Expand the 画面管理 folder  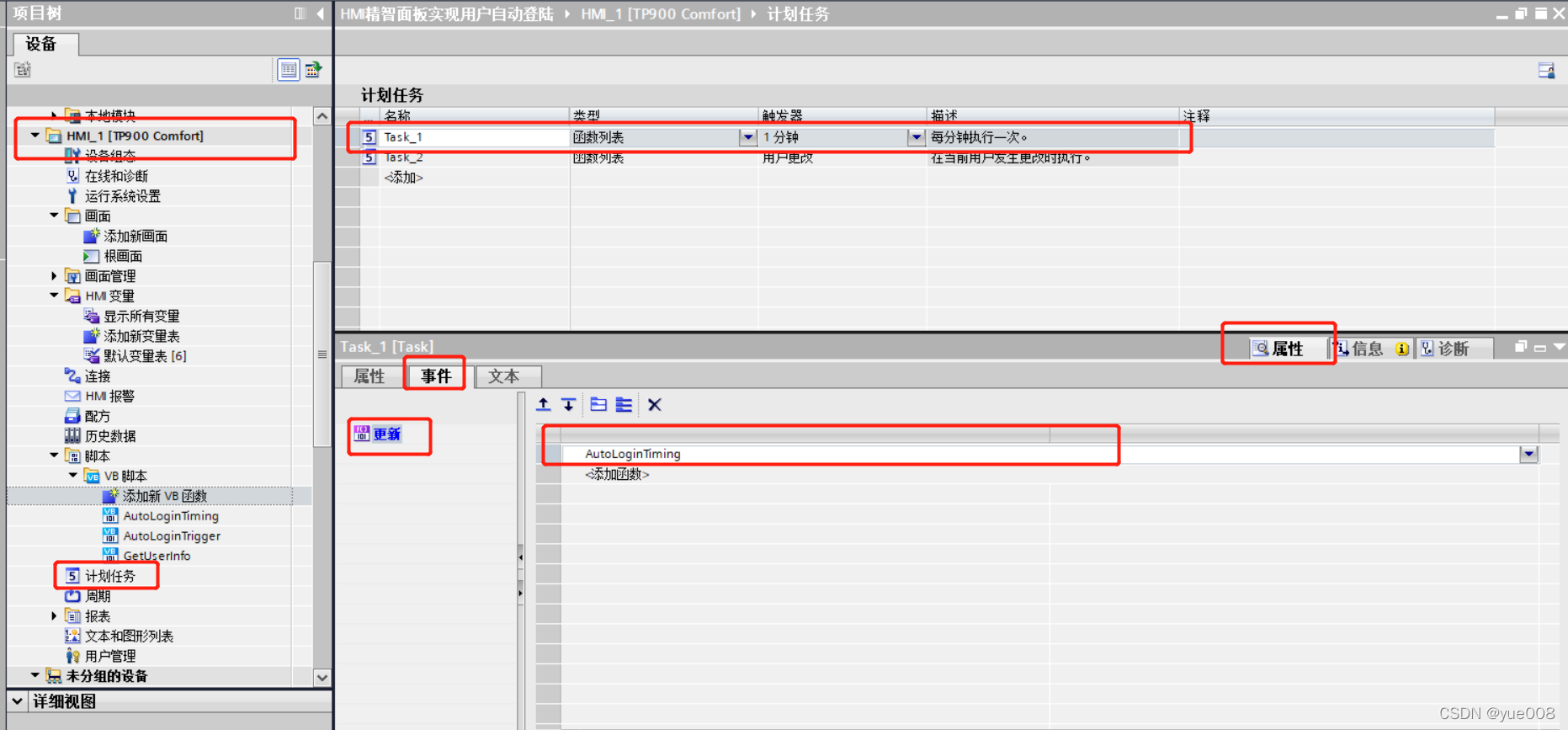pos(54,276)
